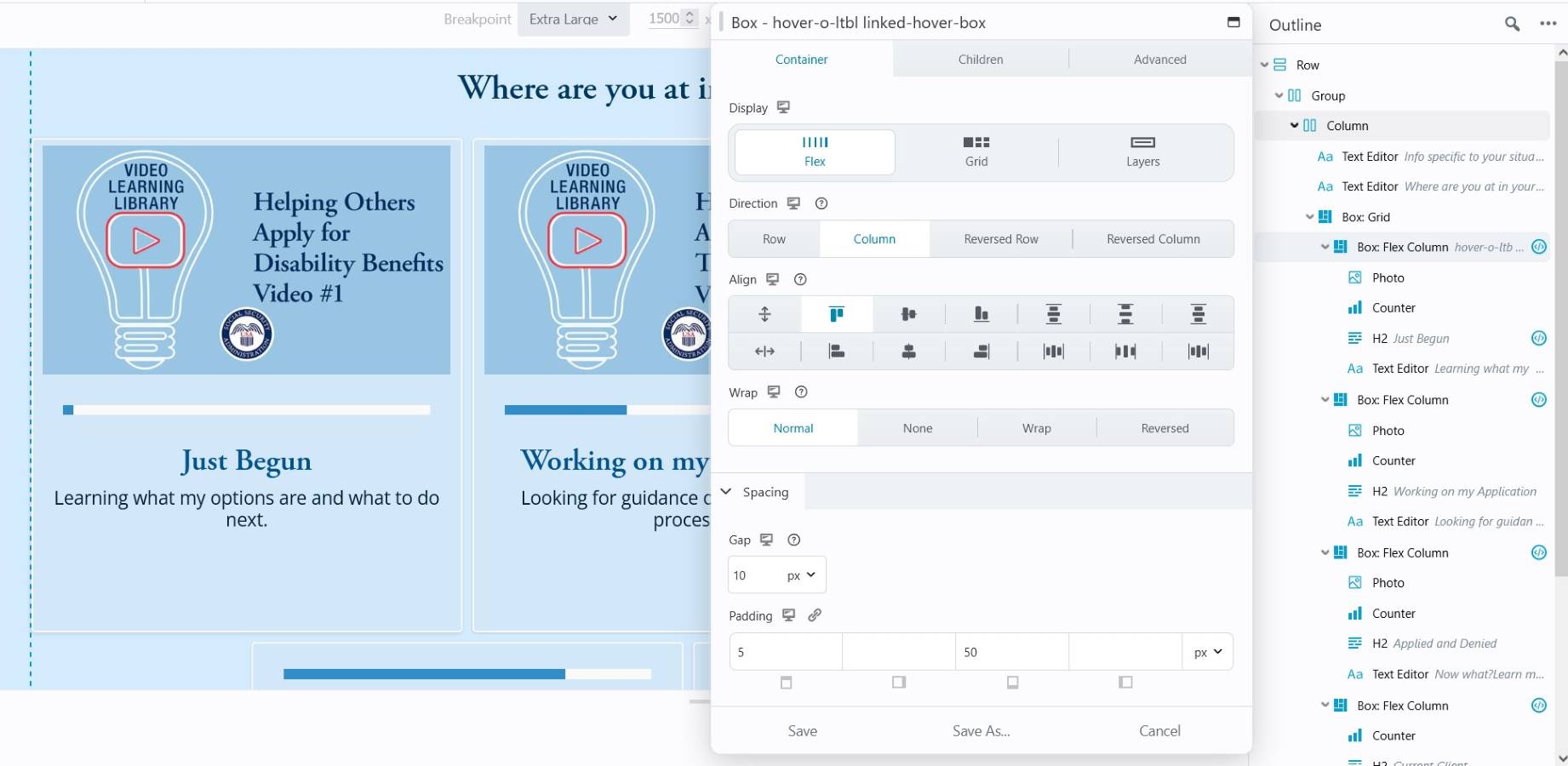Open the Breakpoint Extra Large dropdown
Image resolution: width=1568 pixels, height=766 pixels.
[x=573, y=19]
